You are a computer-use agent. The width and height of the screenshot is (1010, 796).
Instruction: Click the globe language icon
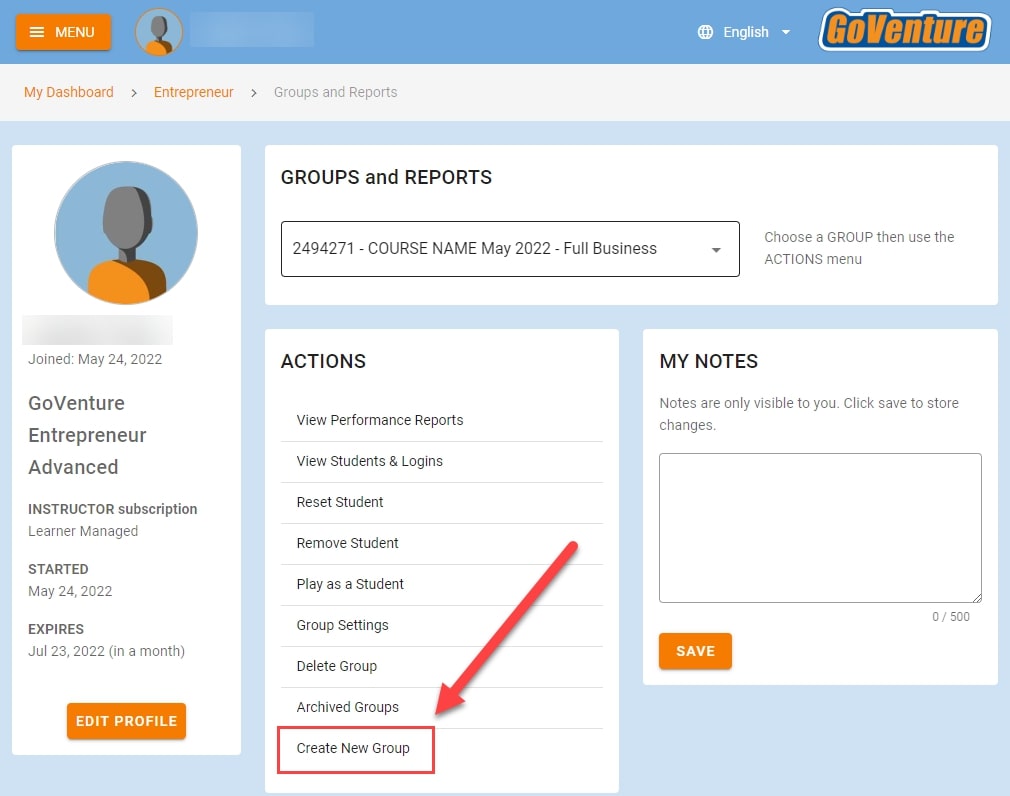point(708,31)
